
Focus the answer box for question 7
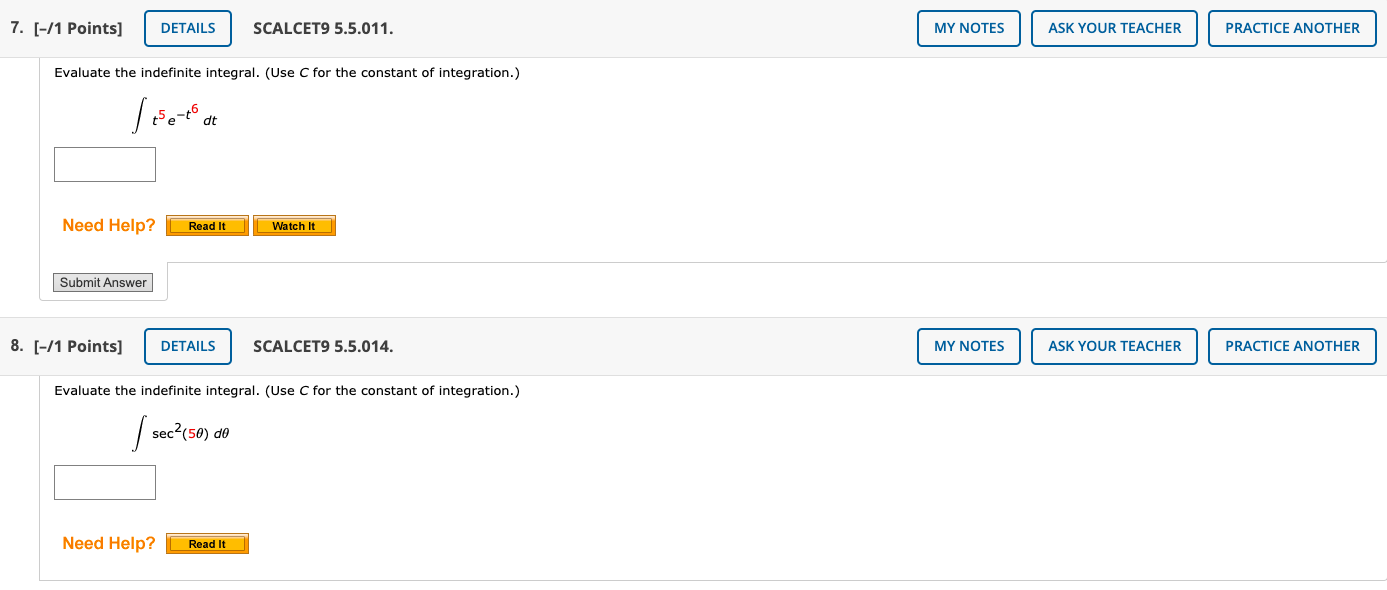(x=105, y=165)
